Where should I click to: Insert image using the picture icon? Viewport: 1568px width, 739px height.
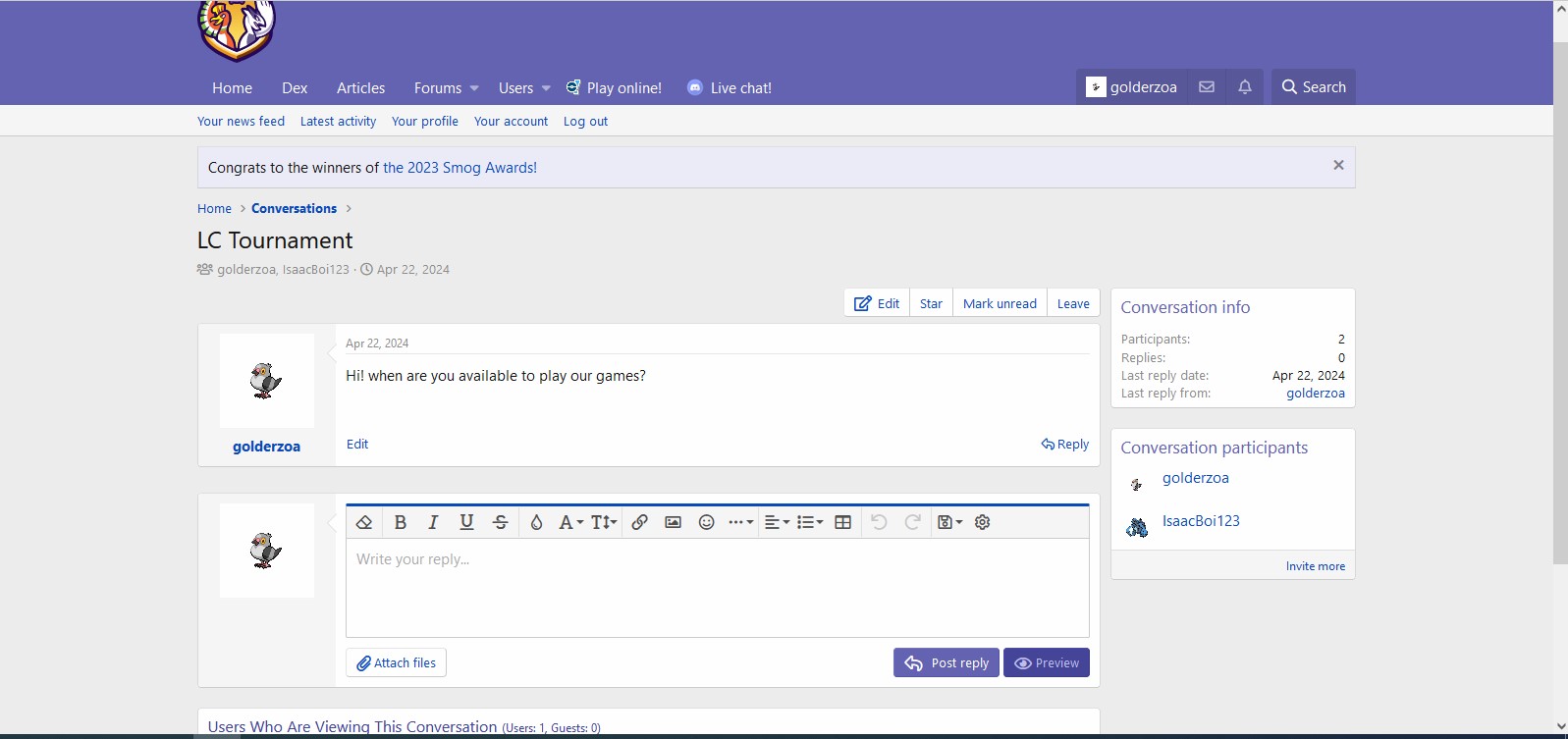click(x=673, y=522)
